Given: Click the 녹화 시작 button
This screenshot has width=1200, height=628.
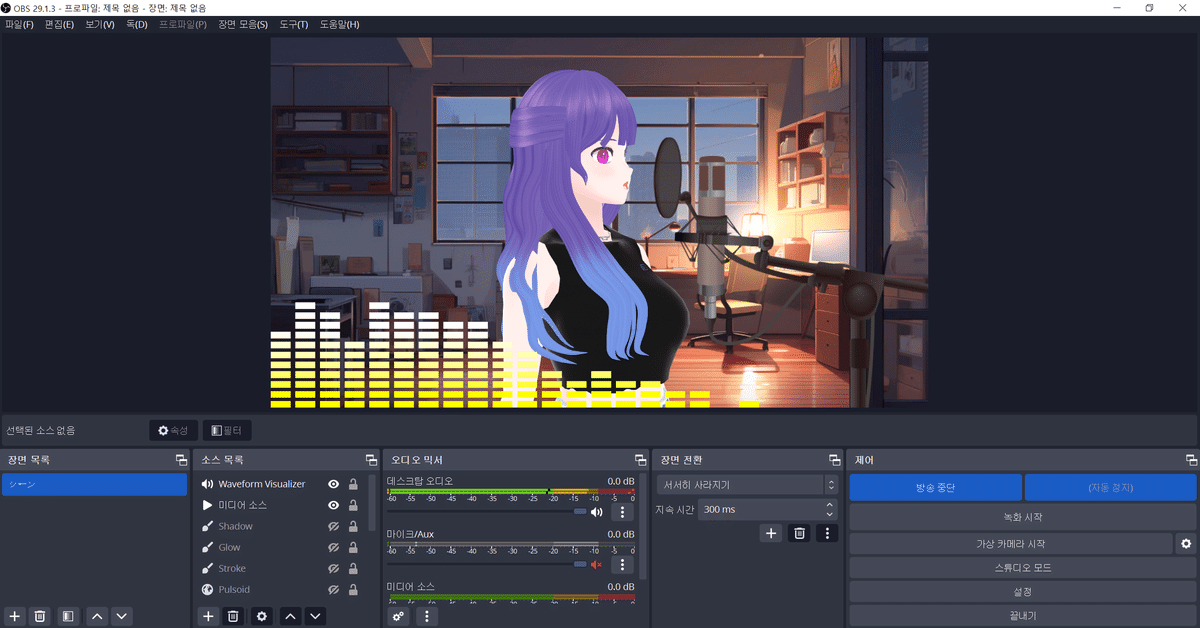Looking at the screenshot, I should click(x=1022, y=518).
